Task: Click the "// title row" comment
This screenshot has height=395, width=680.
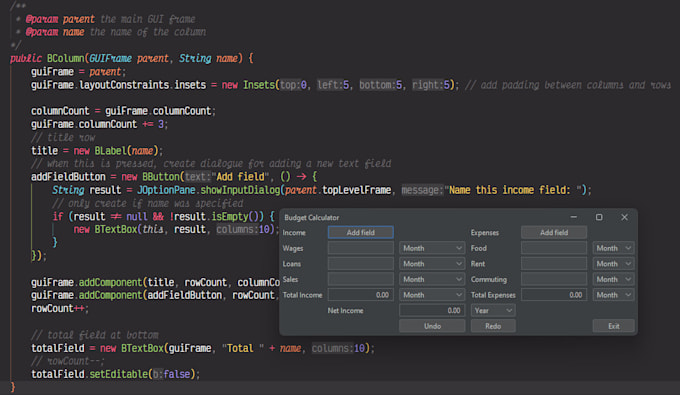Action: (x=63, y=137)
